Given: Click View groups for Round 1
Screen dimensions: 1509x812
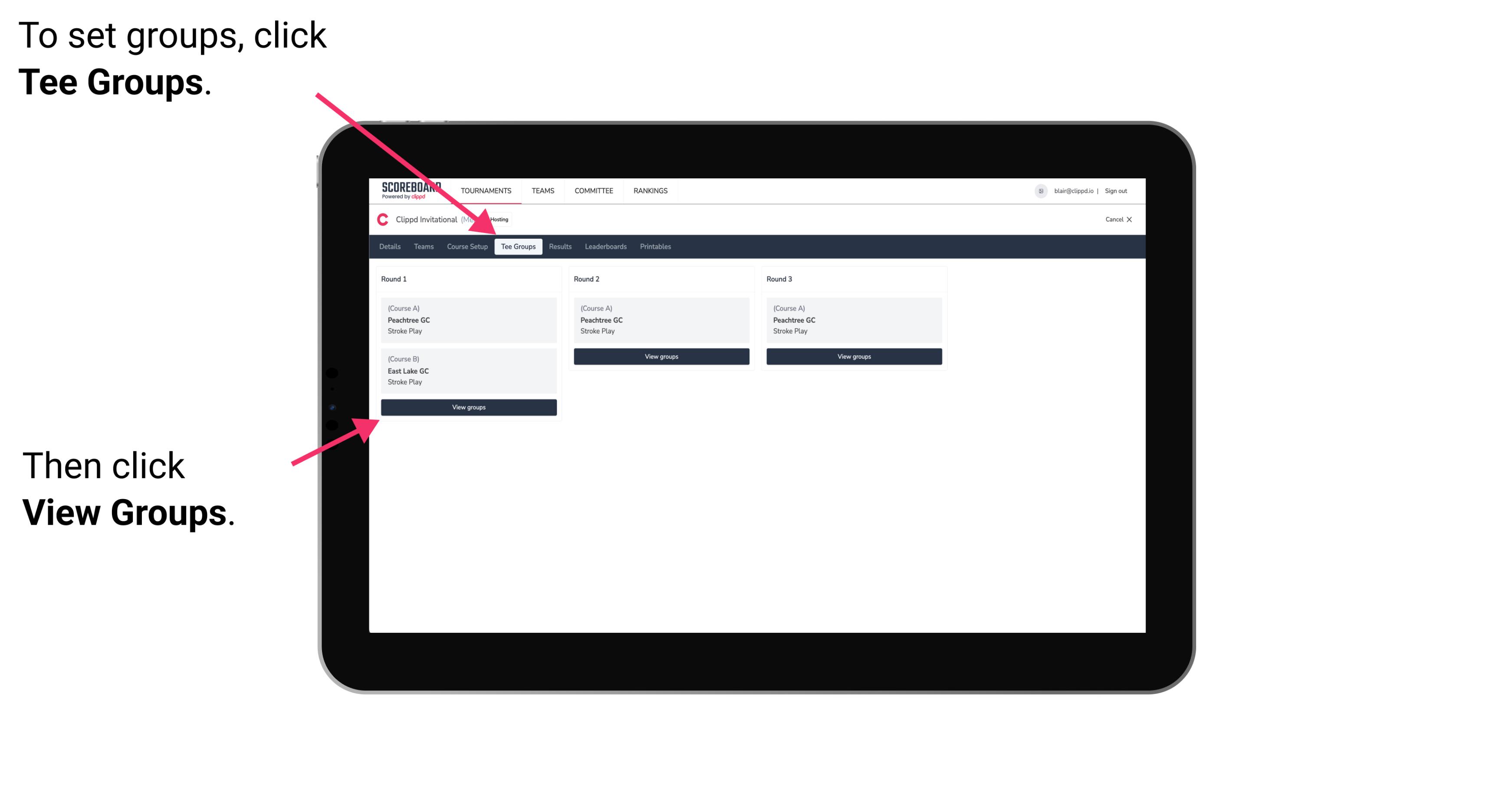Looking at the screenshot, I should pos(470,408).
